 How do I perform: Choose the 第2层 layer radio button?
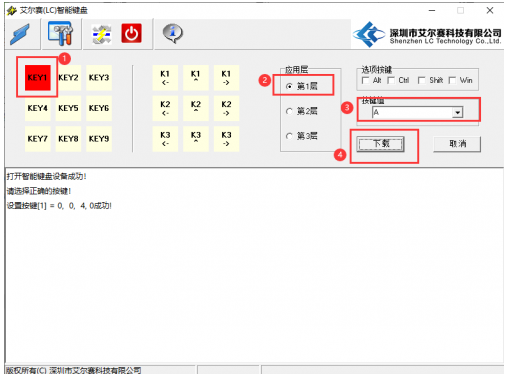point(289,111)
